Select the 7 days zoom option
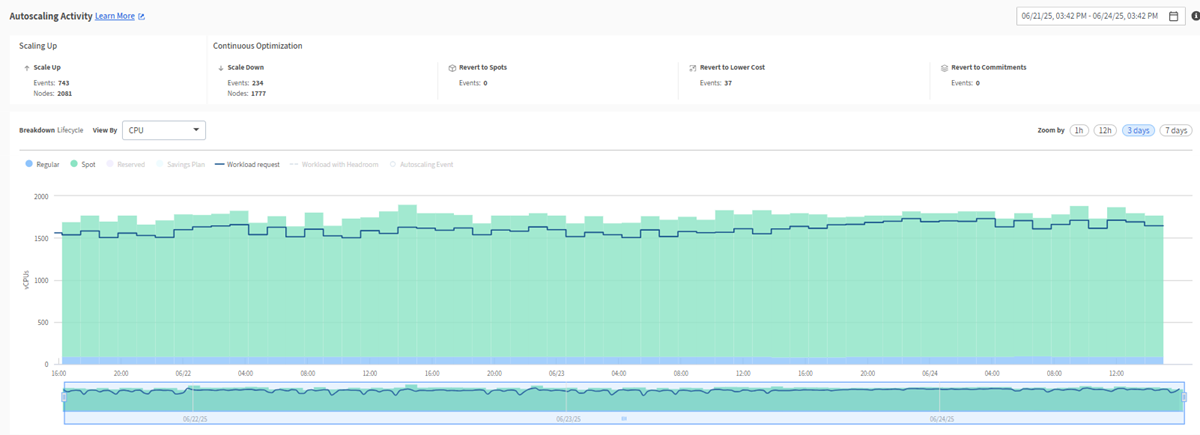The width and height of the screenshot is (1200, 435). click(x=1175, y=131)
